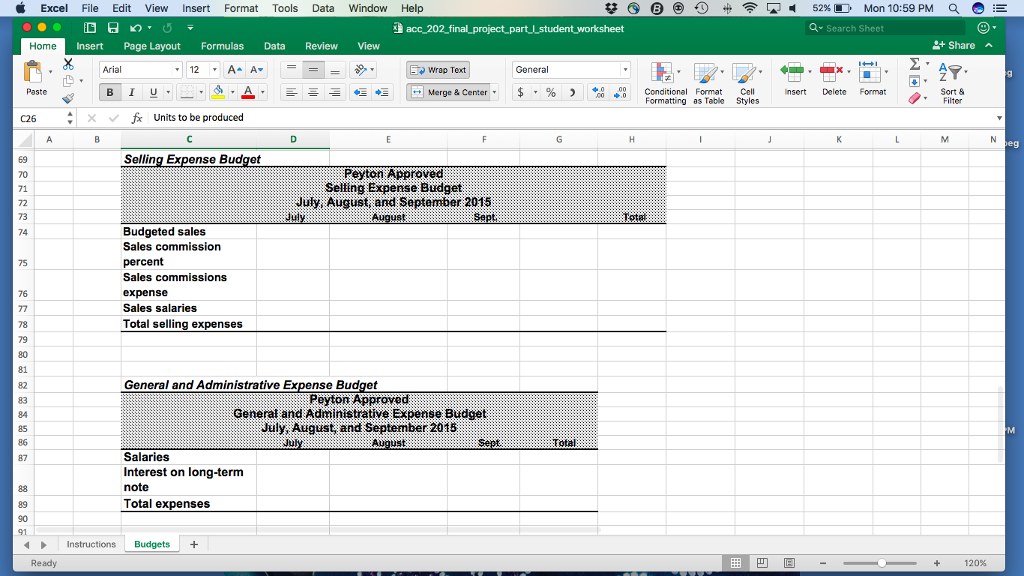This screenshot has width=1024, height=576.
Task: Toggle Bold formatting
Action: [111, 92]
